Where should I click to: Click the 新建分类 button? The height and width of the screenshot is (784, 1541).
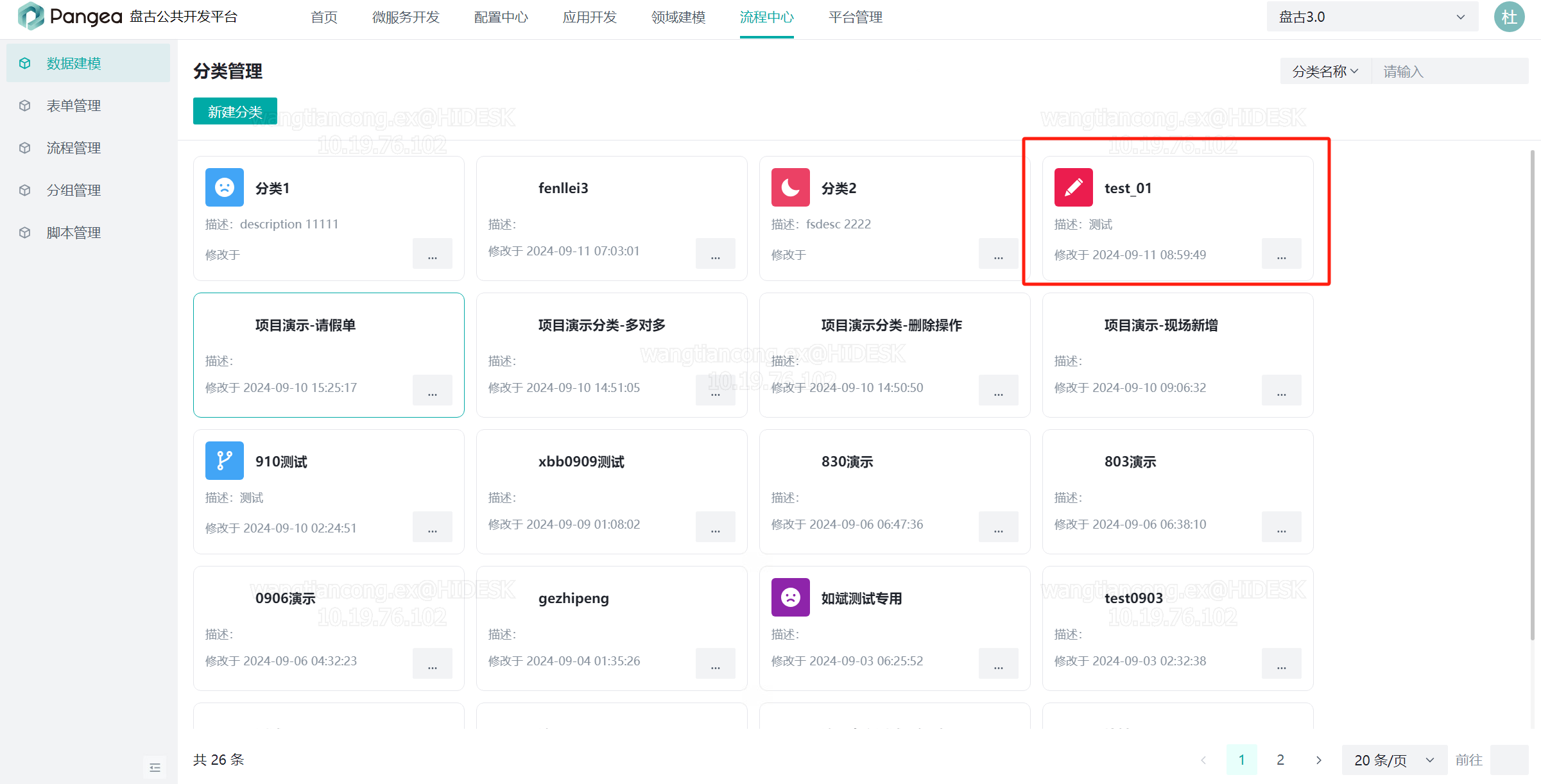(235, 111)
